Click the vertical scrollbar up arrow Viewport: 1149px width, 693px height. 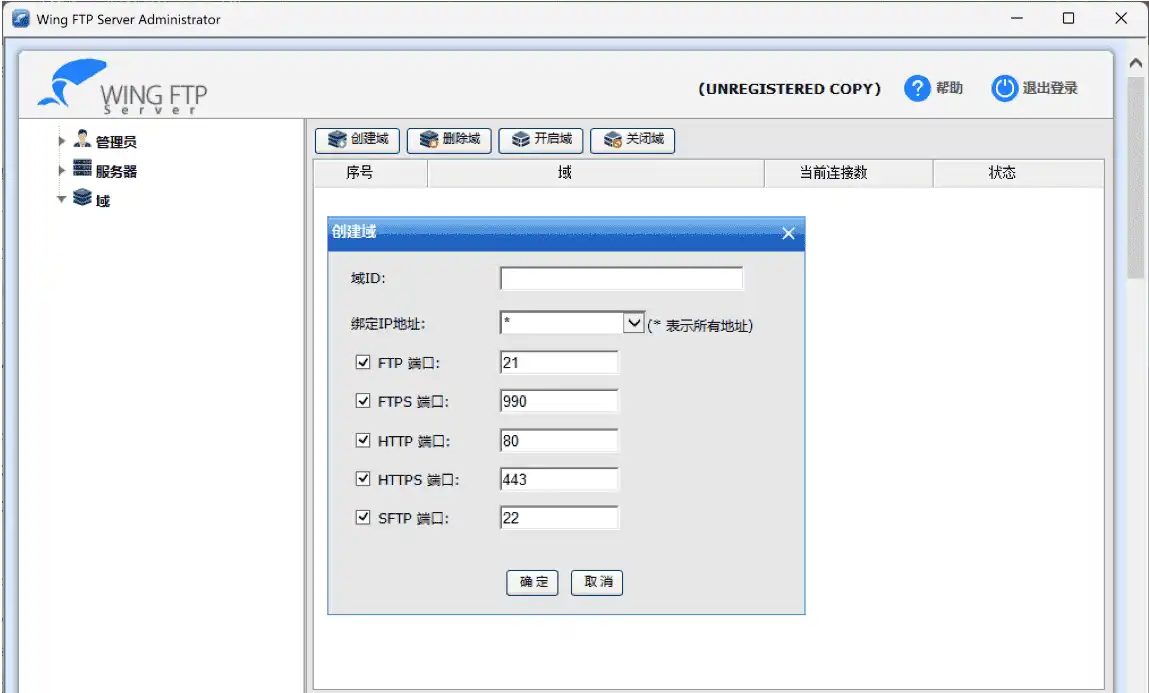tap(1136, 63)
